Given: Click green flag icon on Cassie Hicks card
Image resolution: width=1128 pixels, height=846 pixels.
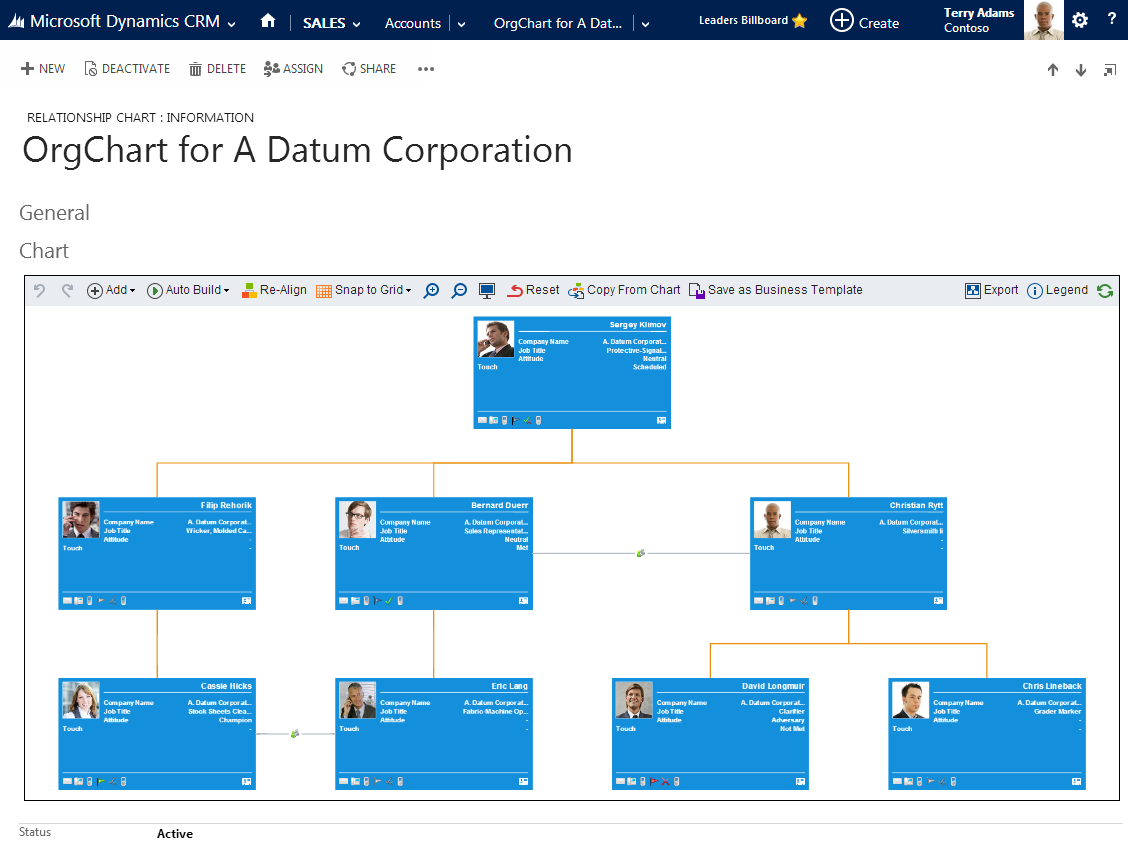Looking at the screenshot, I should click(x=101, y=781).
